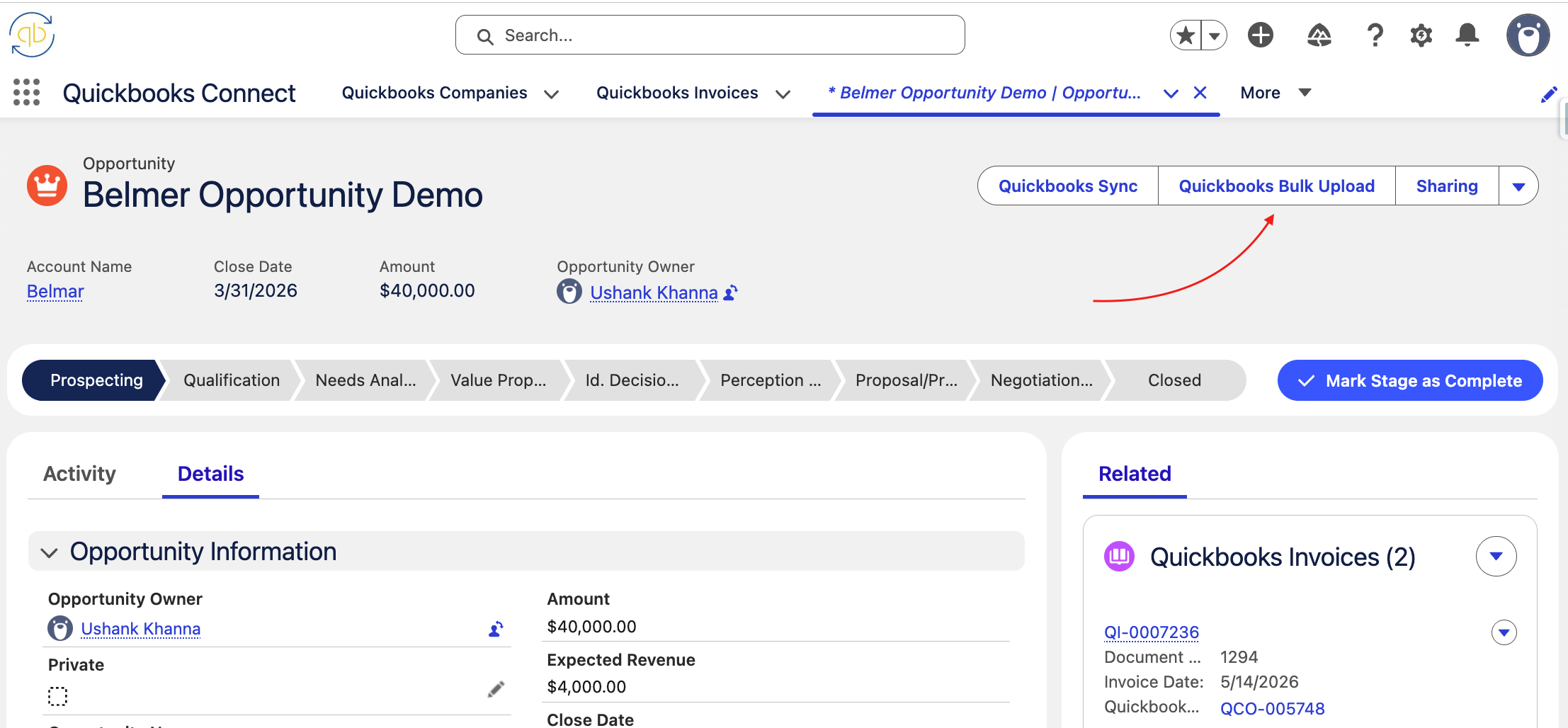Open the help question mark icon
Viewport: 1568px width, 728px height.
1375,35
